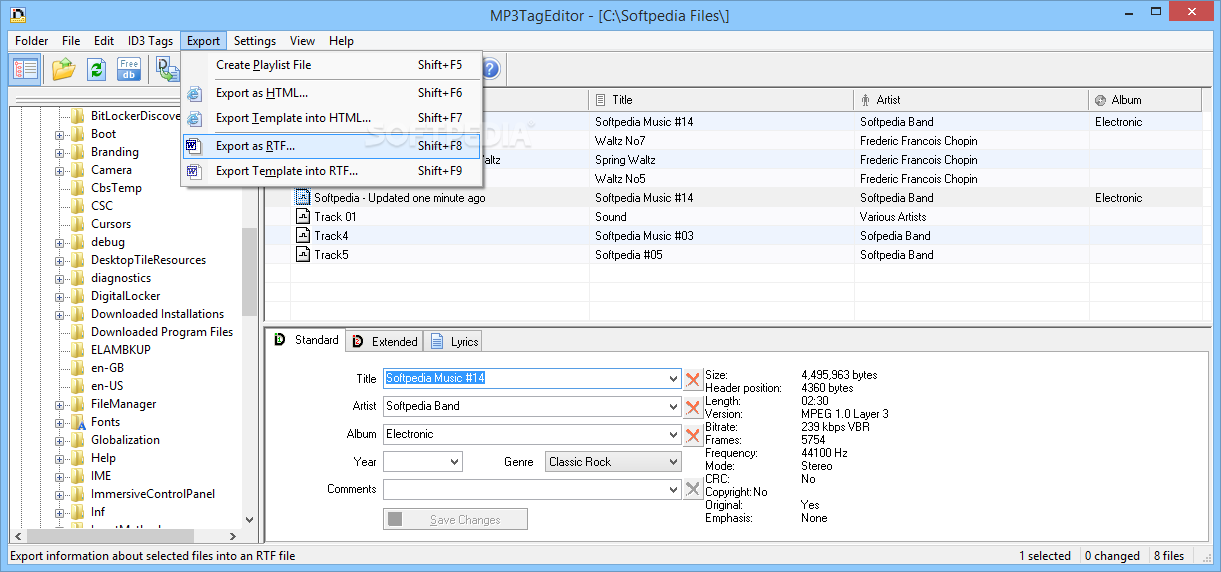Click the MP3TagEditor app icon in title bar
The width and height of the screenshot is (1221, 572).
pyautogui.click(x=15, y=15)
